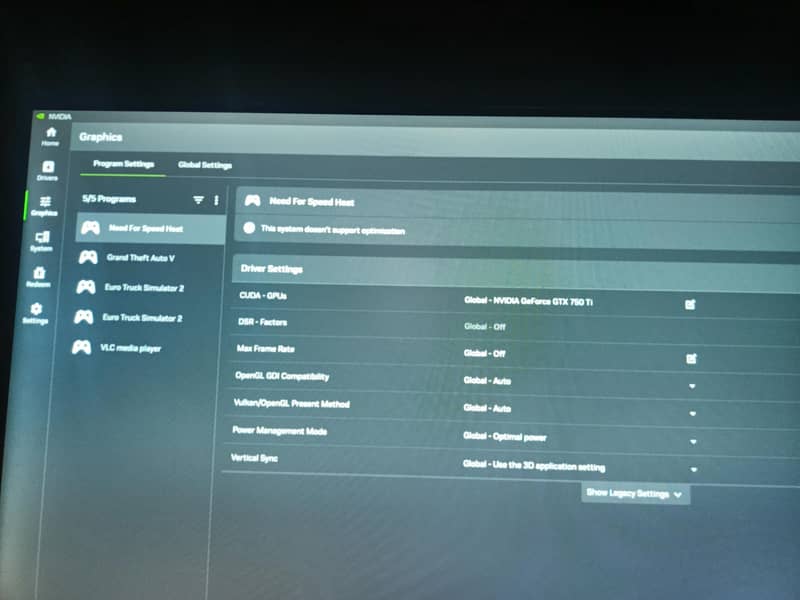Click the Vertical Sync label
Viewport: 800px width, 600px height.
[254, 458]
